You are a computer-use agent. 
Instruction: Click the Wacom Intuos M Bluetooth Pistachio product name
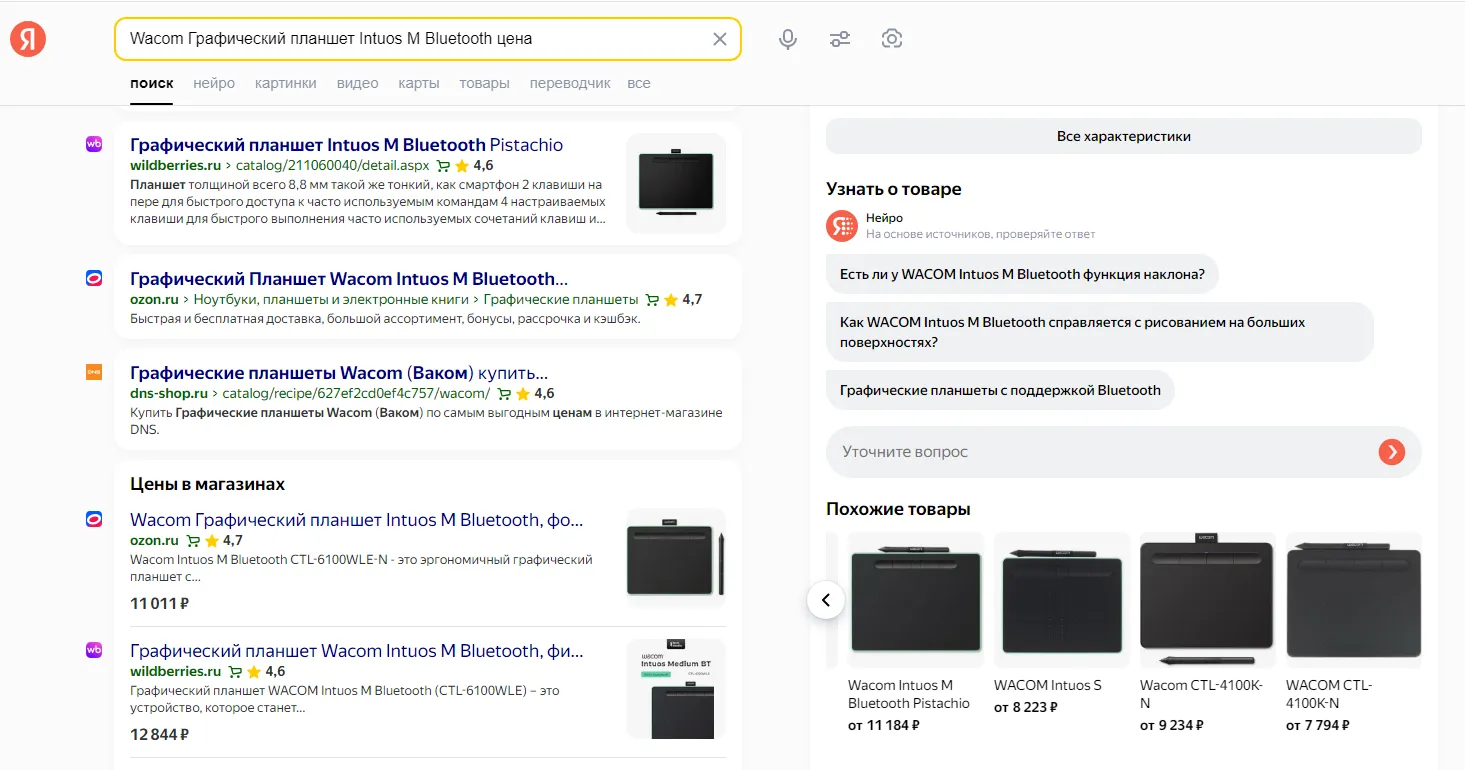click(909, 694)
